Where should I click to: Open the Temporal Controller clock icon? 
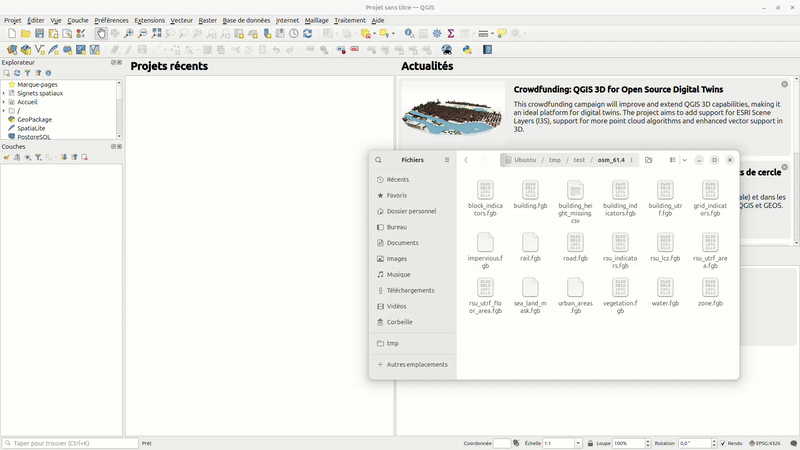pos(294,34)
